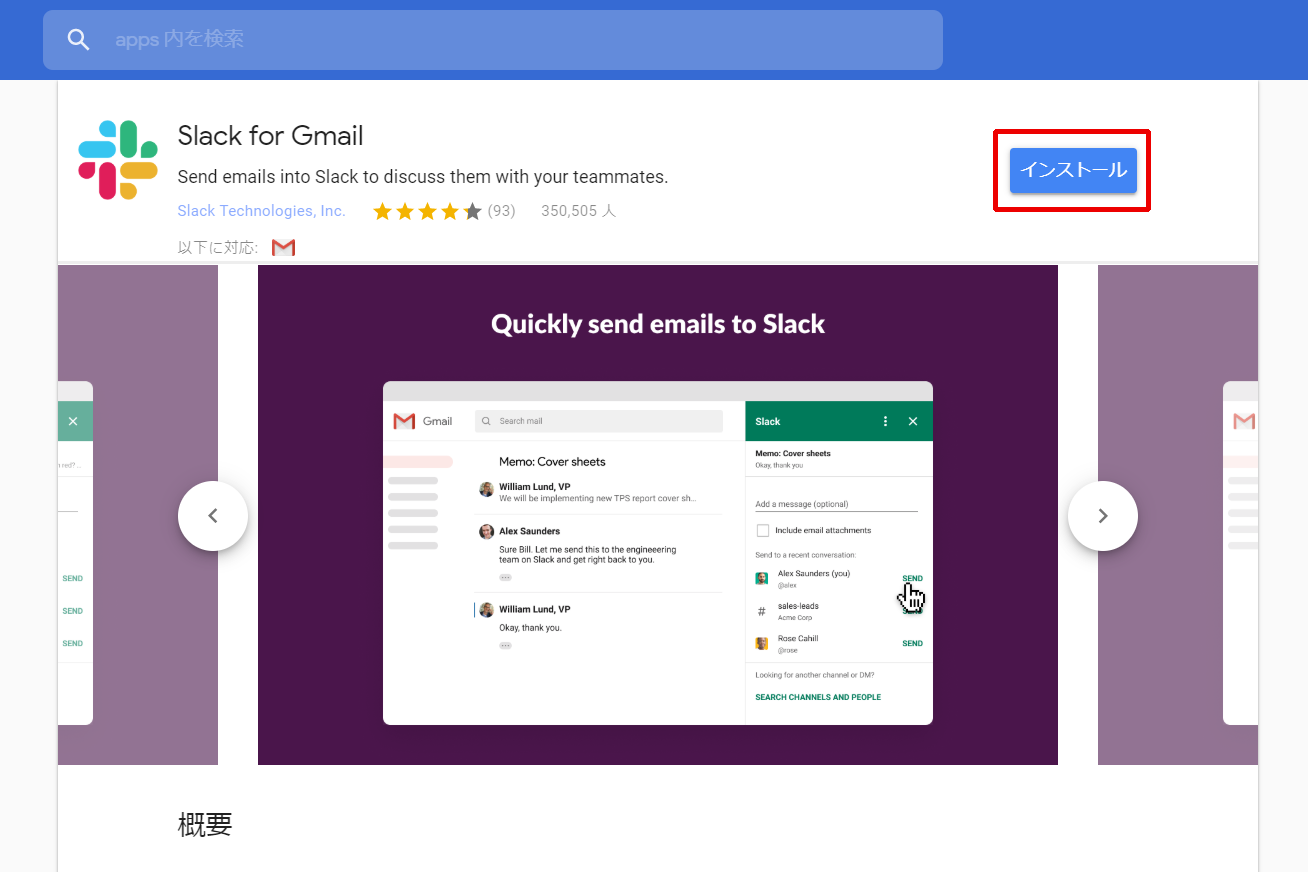Click the blue インストール button

tap(1073, 170)
